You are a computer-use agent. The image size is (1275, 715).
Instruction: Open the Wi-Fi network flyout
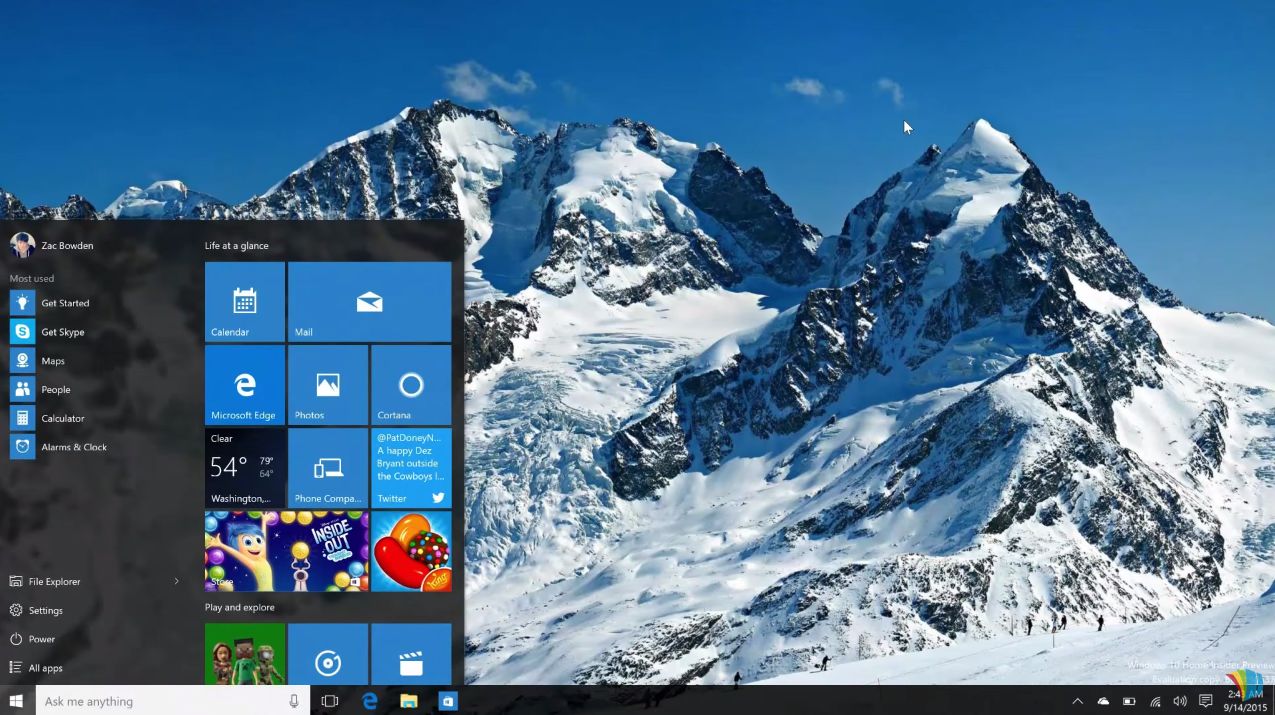[1155, 701]
